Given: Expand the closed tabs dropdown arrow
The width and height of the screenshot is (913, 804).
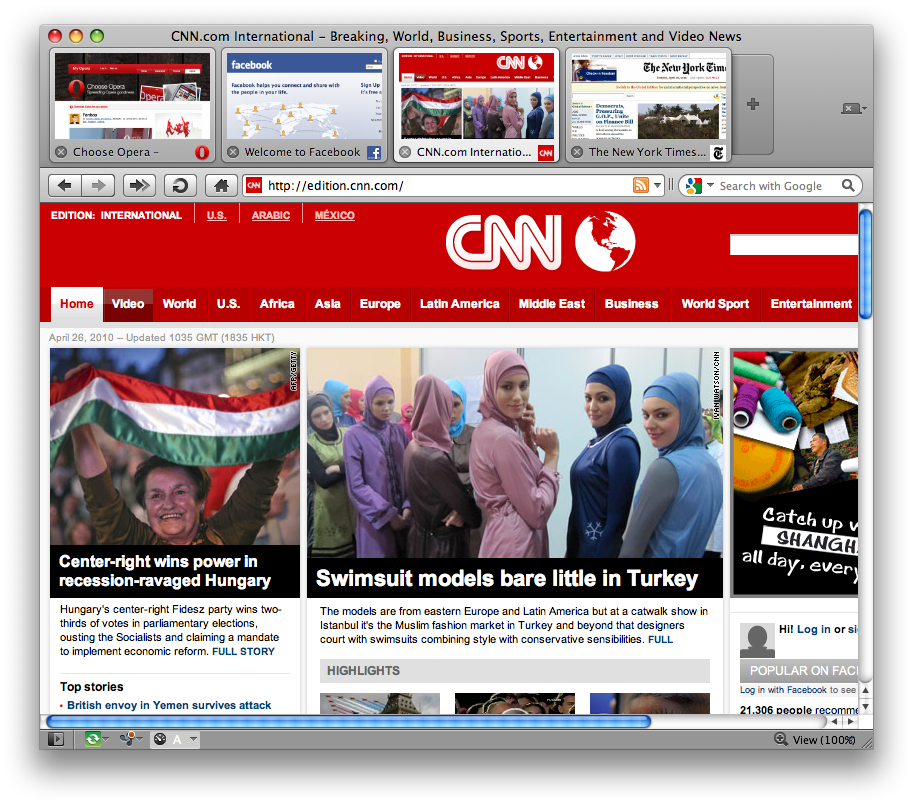Looking at the screenshot, I should pyautogui.click(x=864, y=109).
